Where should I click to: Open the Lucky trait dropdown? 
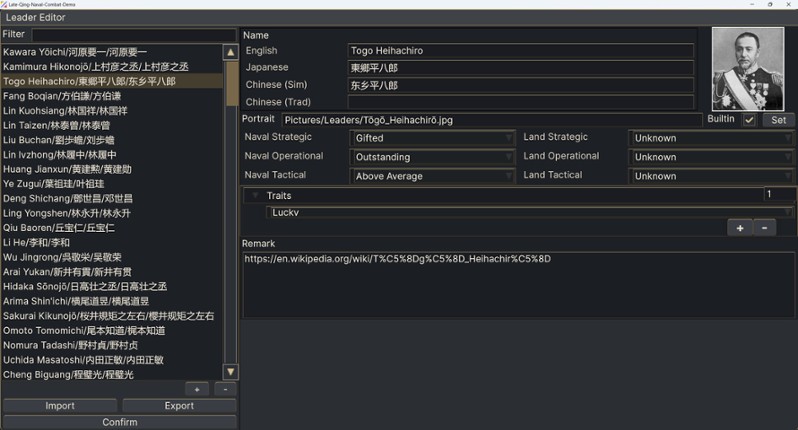tap(530, 212)
